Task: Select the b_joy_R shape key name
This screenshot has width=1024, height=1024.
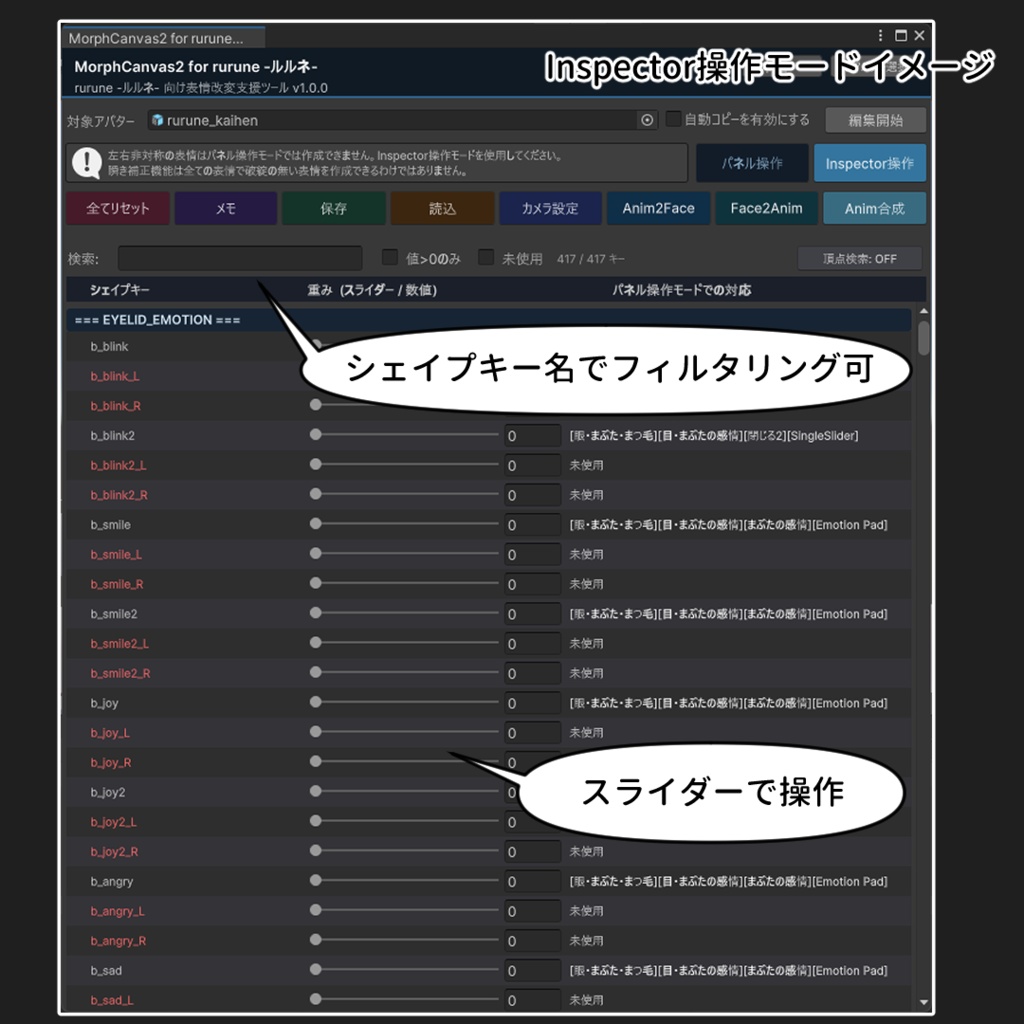Action: 111,763
